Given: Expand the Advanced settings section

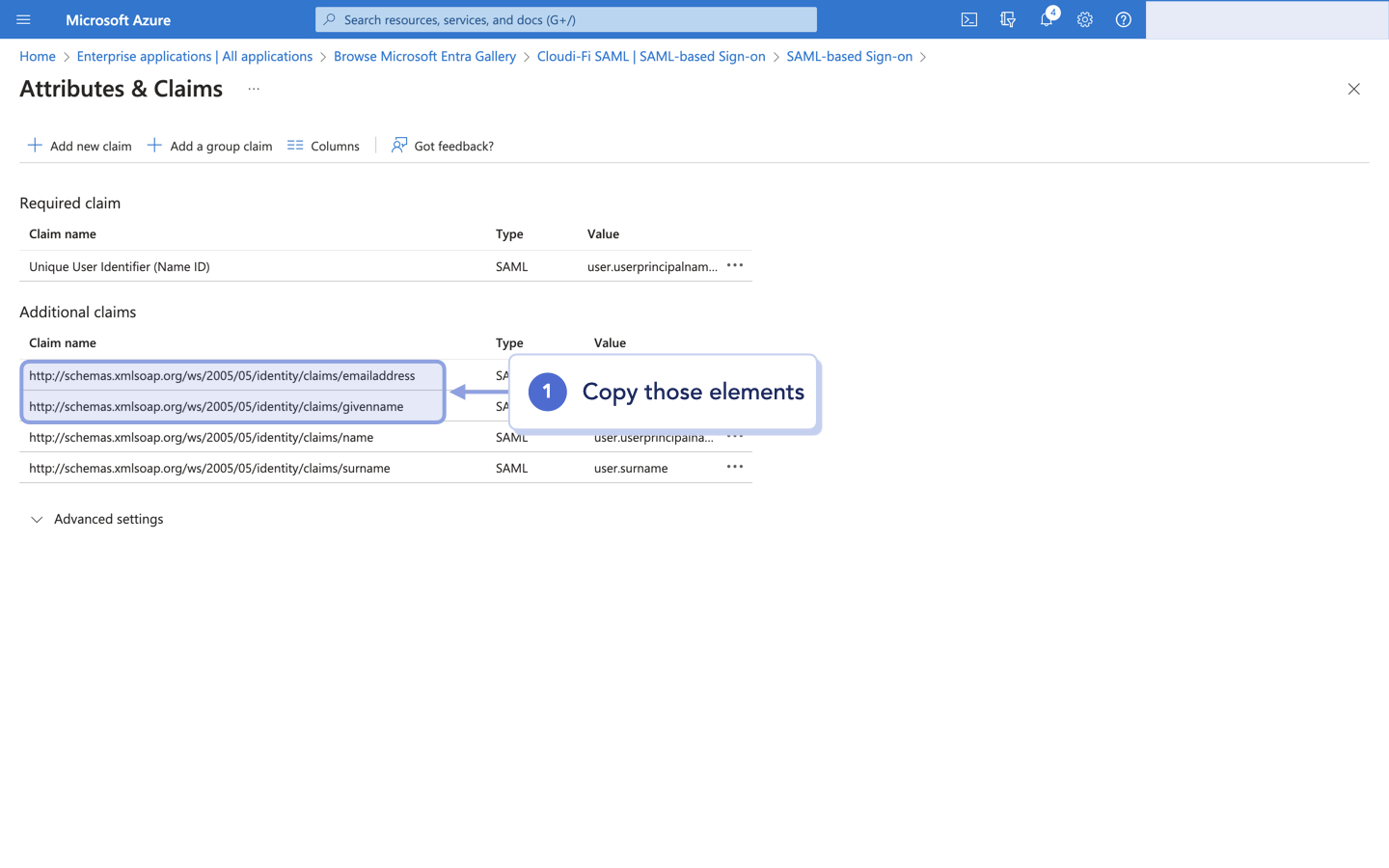Looking at the screenshot, I should (96, 519).
